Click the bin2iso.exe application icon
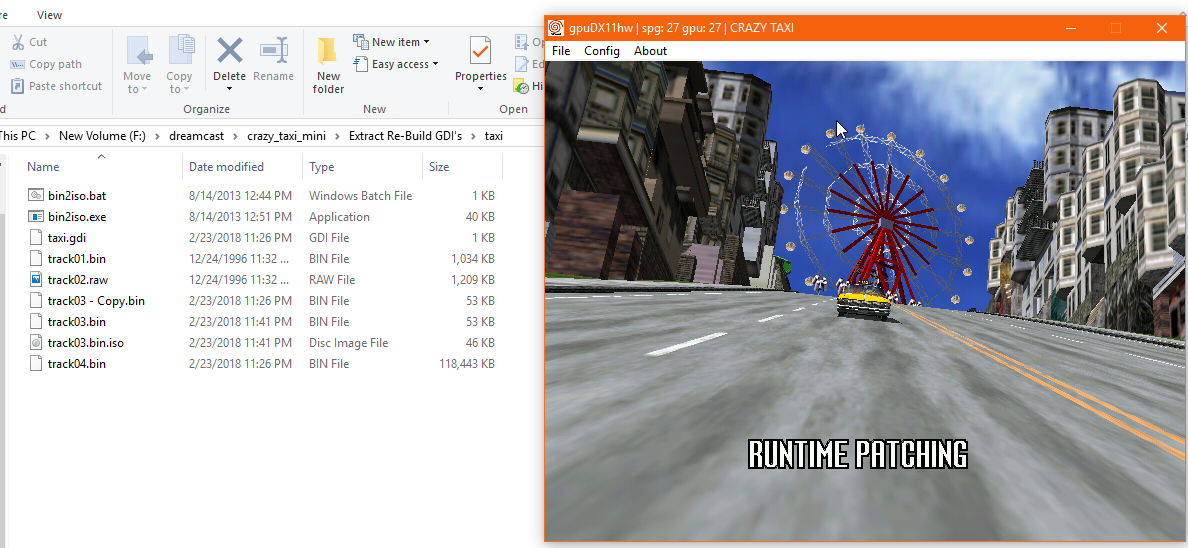Image resolution: width=1188 pixels, height=548 pixels. [x=36, y=217]
